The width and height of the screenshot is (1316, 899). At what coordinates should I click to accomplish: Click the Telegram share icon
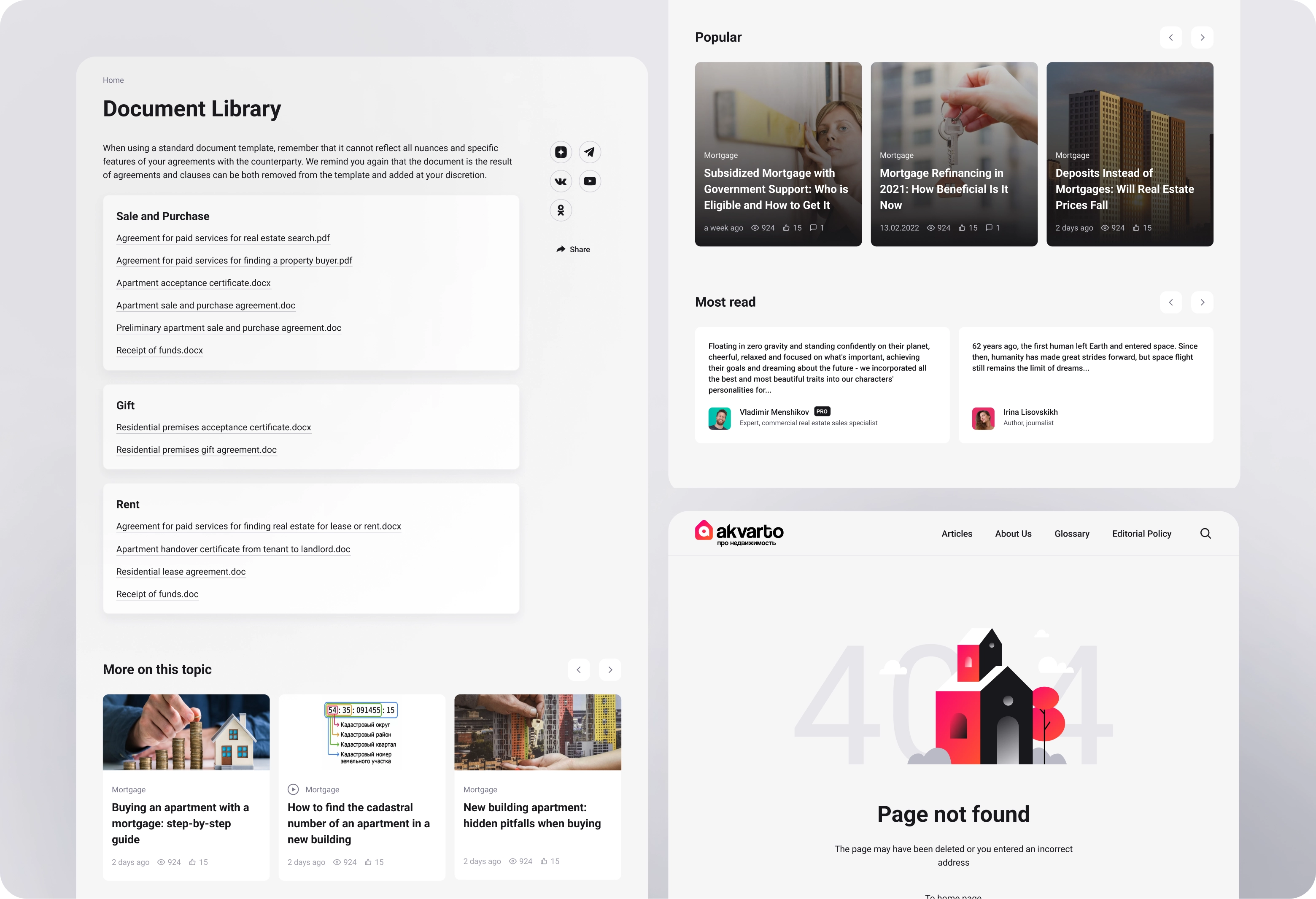click(x=590, y=152)
